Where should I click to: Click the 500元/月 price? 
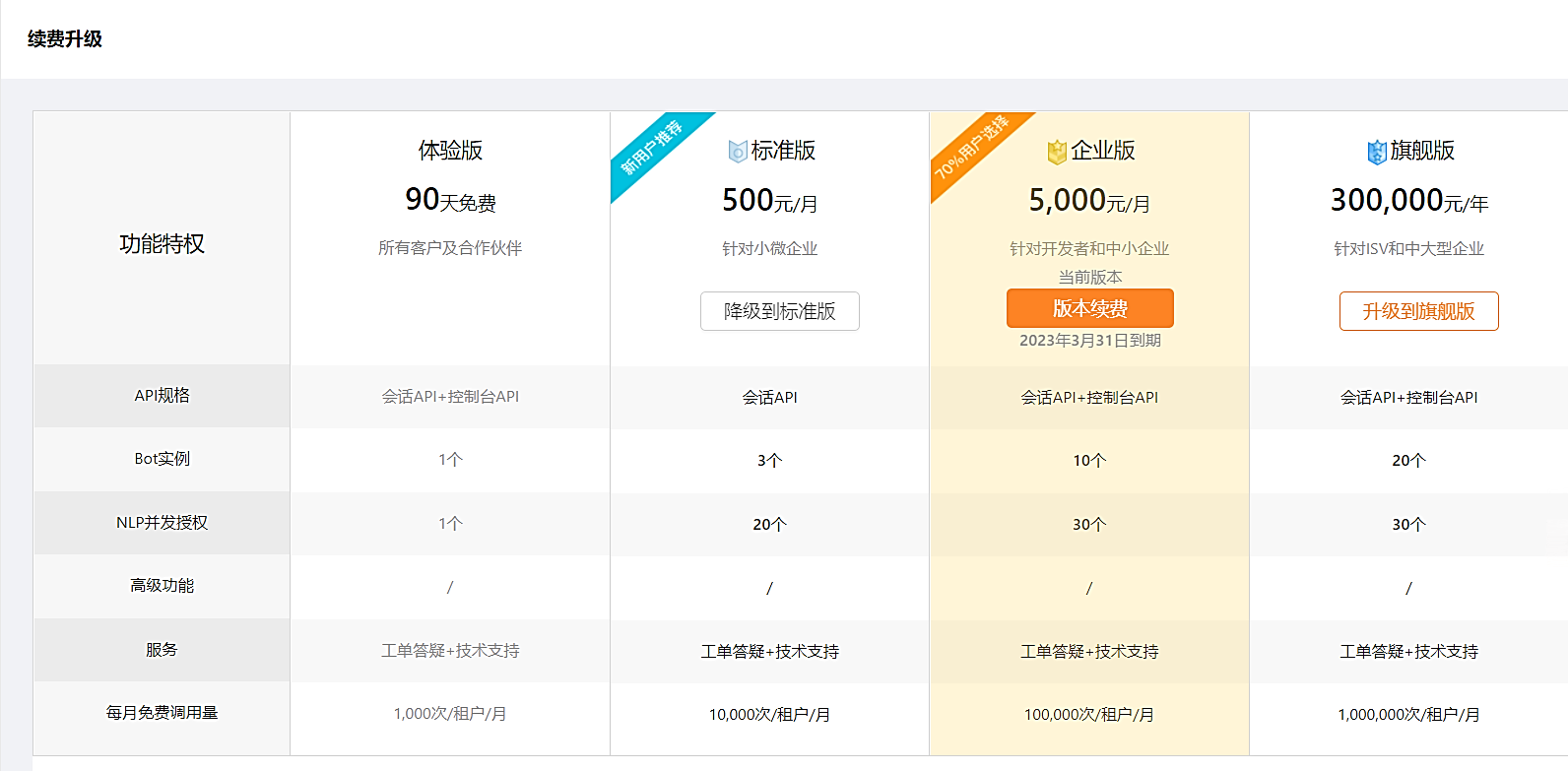(770, 201)
